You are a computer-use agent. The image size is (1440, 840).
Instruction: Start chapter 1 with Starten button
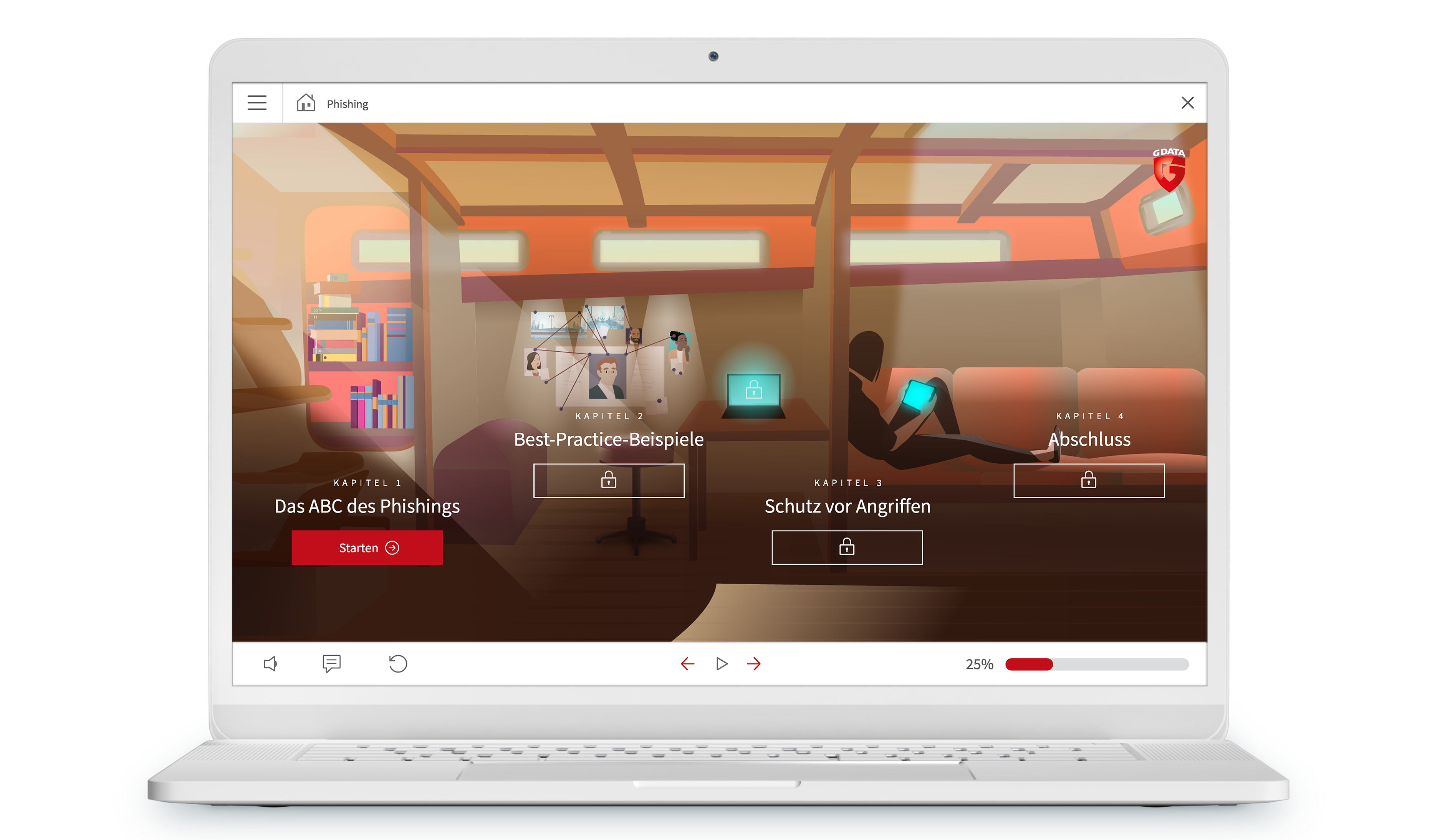(x=367, y=547)
